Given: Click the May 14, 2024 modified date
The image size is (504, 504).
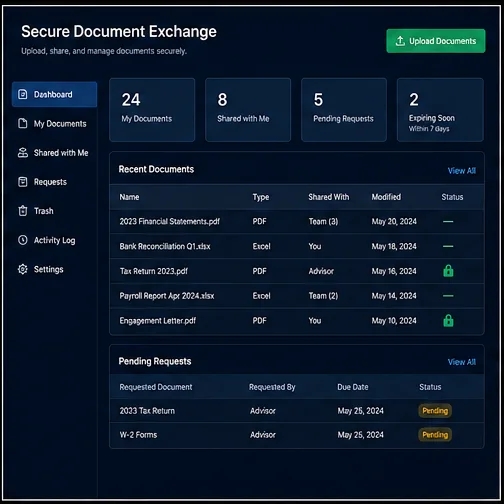Looking at the screenshot, I should 394,296.
